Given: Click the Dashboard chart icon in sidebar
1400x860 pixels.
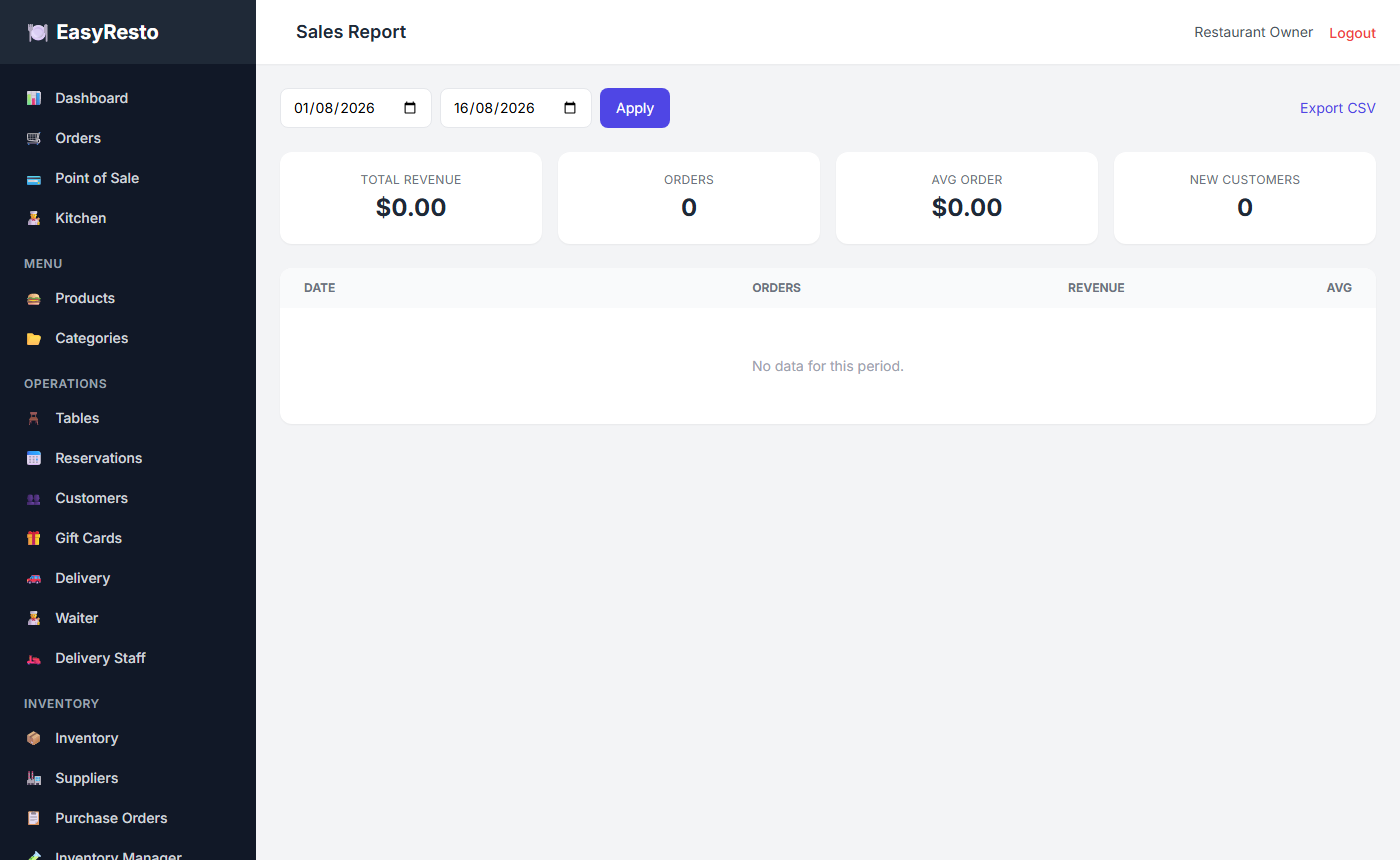Looking at the screenshot, I should click(x=34, y=98).
